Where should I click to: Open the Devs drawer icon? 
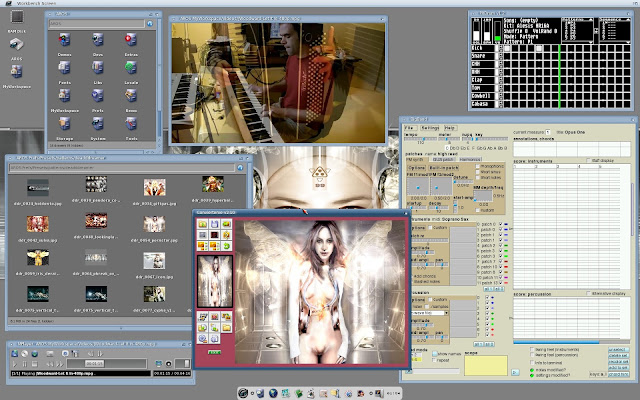[x=98, y=40]
